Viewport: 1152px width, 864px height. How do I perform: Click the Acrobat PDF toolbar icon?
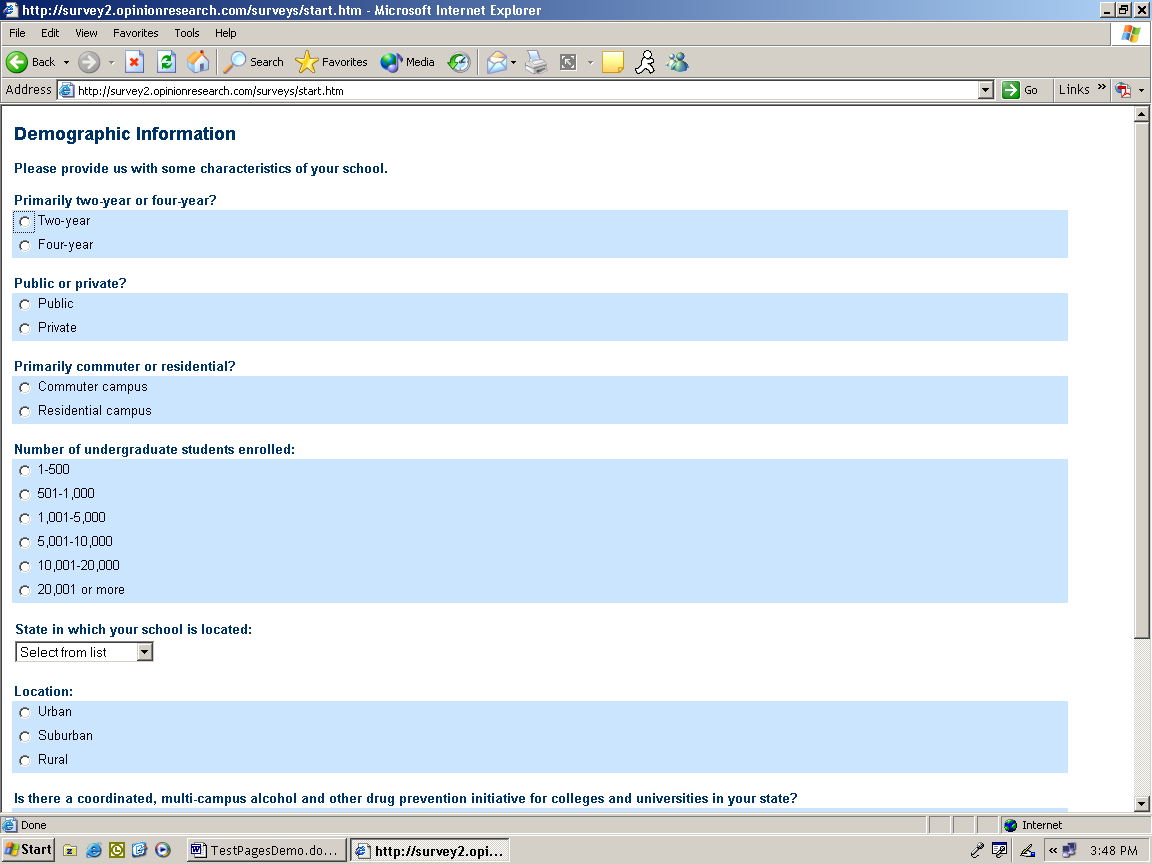click(1123, 90)
